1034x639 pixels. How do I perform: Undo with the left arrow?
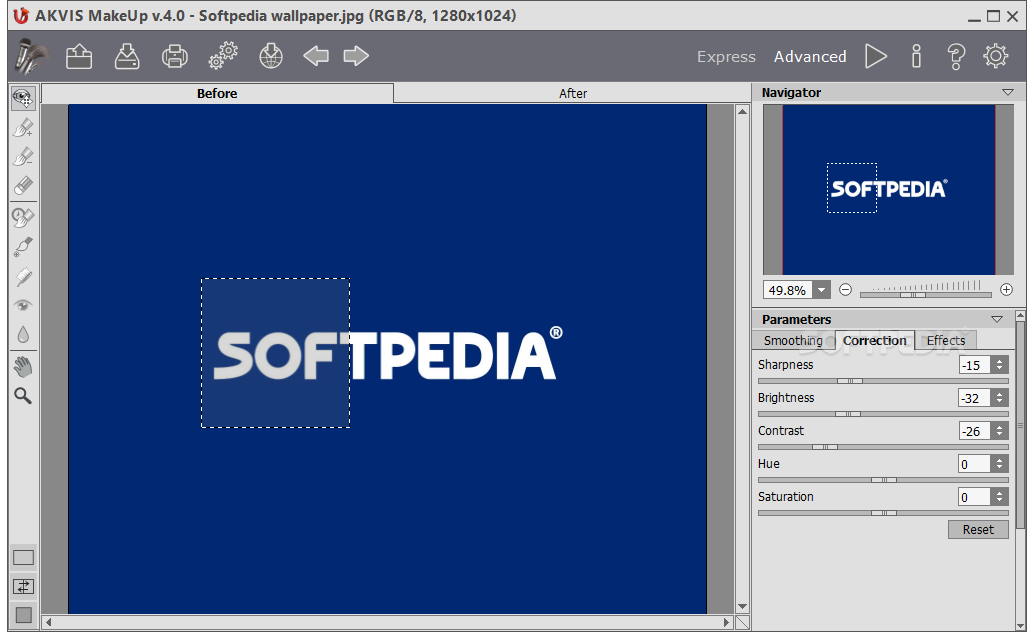click(x=316, y=56)
